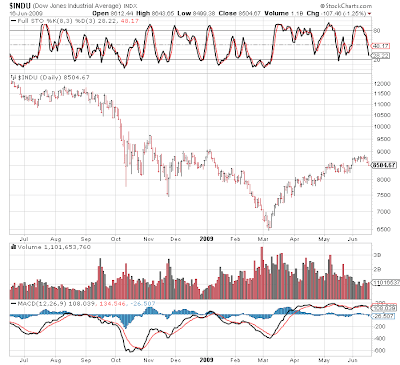Click the 80 level on stochastic axis
Screen dimensions: 400x365
377,30
